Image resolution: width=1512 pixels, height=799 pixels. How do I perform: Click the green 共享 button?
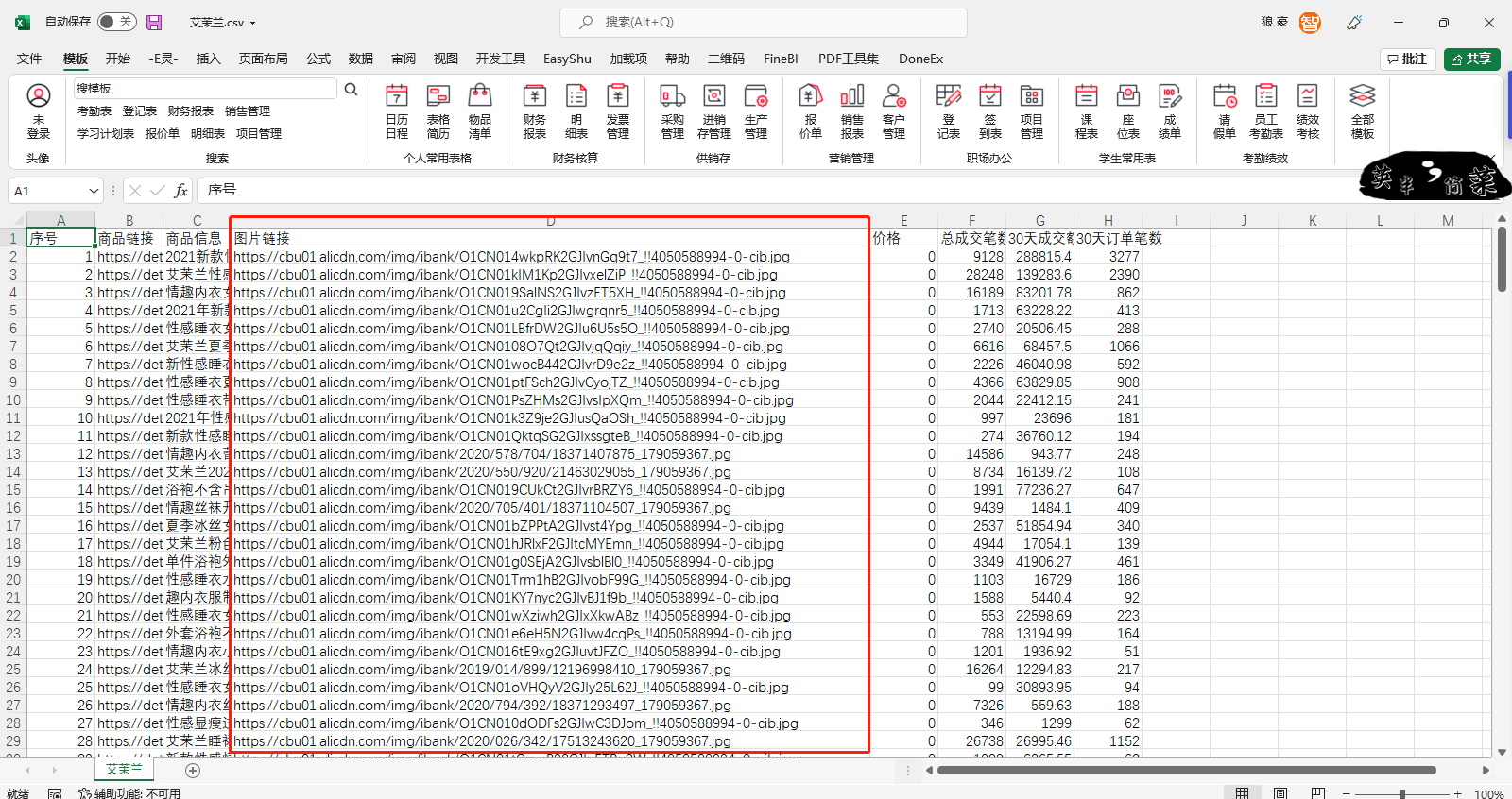pyautogui.click(x=1472, y=59)
